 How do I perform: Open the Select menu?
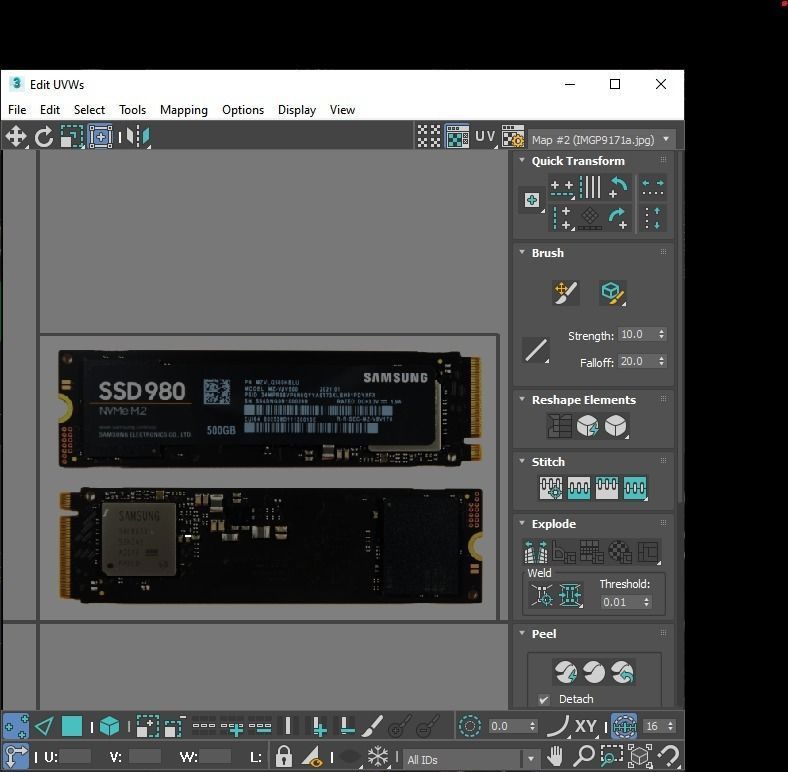tap(89, 110)
